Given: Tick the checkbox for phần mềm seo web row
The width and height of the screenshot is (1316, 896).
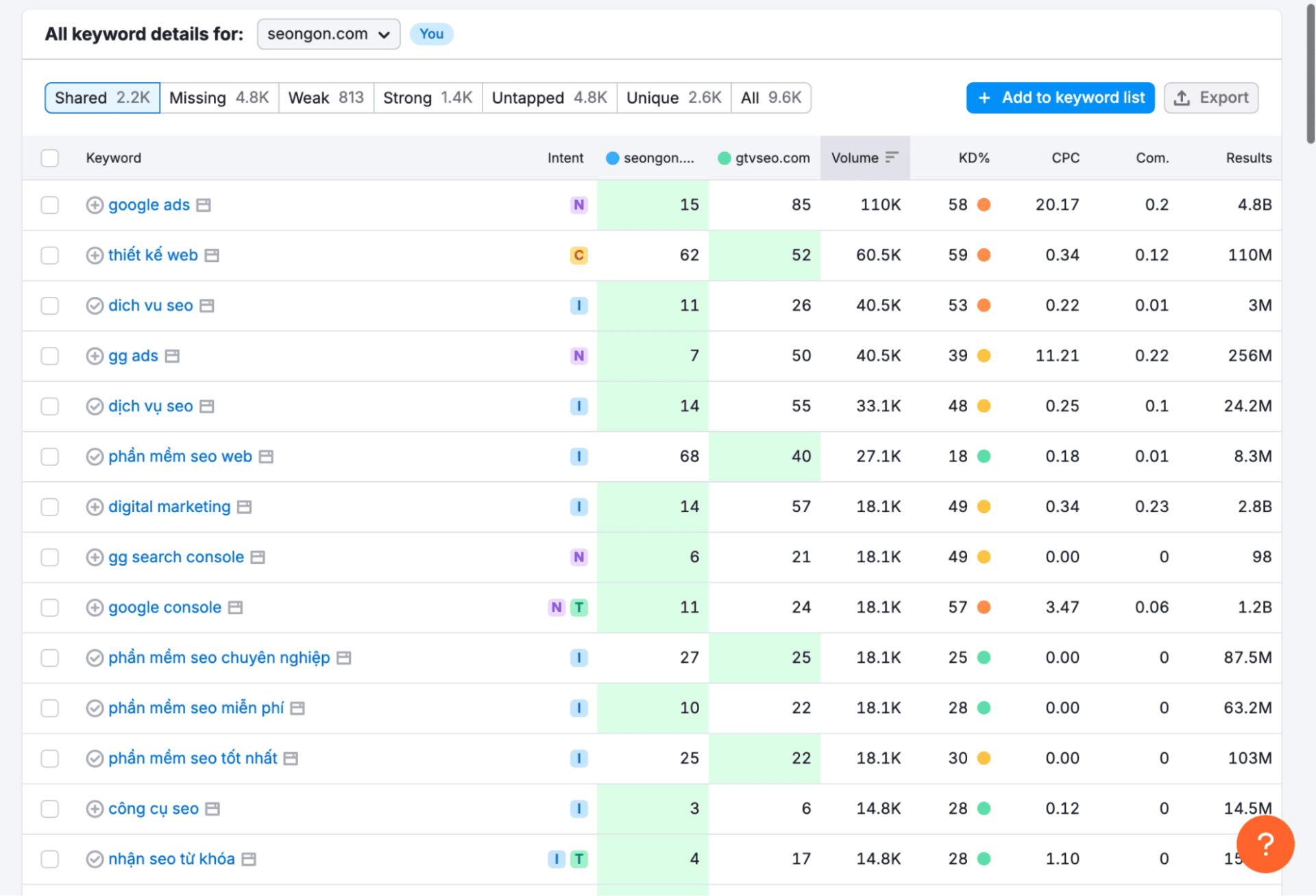Looking at the screenshot, I should point(50,457).
